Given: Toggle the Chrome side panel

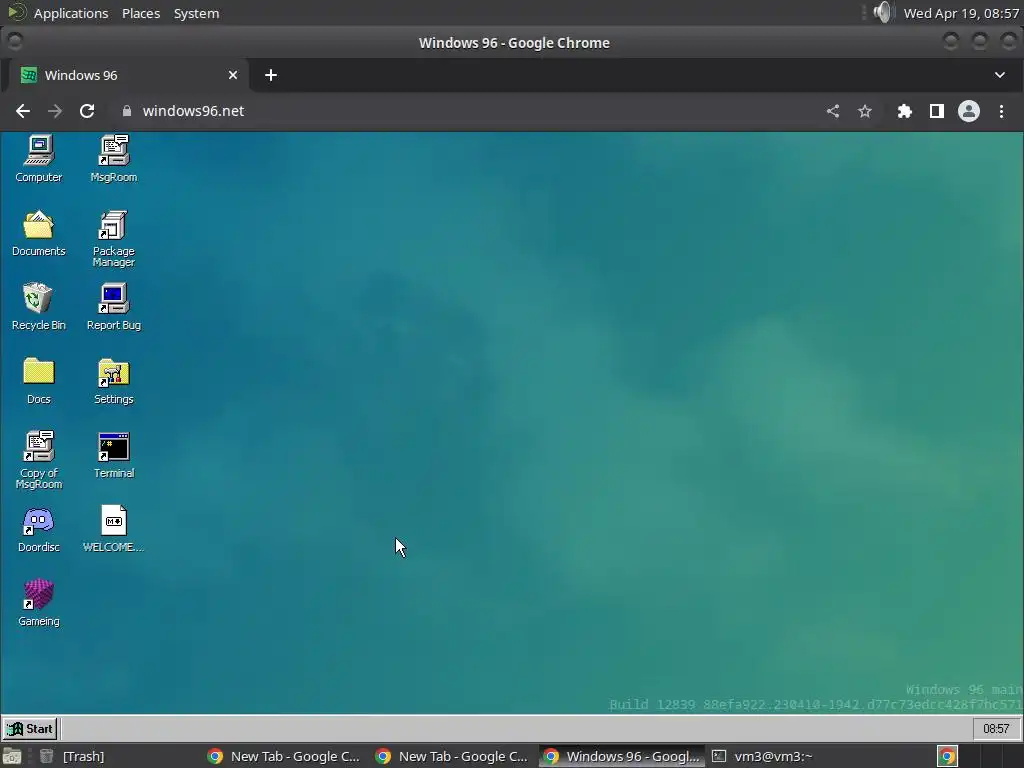Looking at the screenshot, I should click(936, 111).
